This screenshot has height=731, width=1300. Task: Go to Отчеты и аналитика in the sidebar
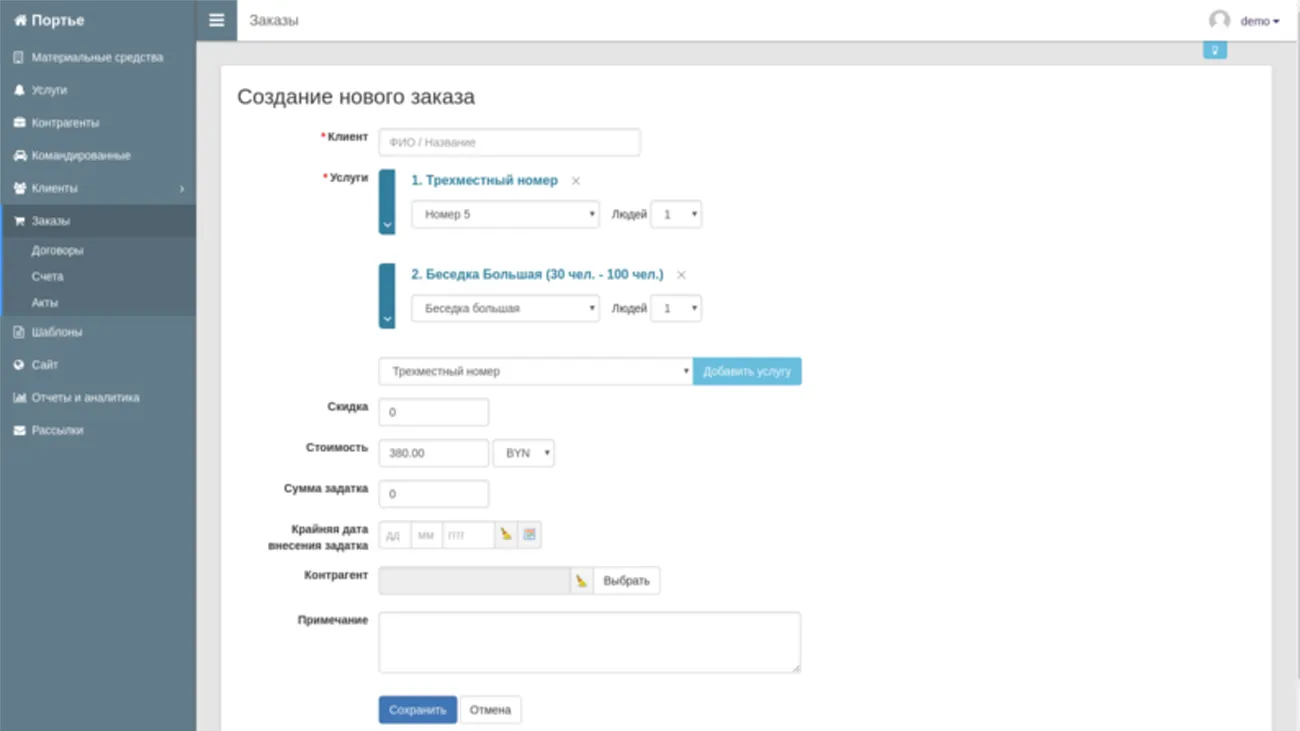click(x=85, y=398)
